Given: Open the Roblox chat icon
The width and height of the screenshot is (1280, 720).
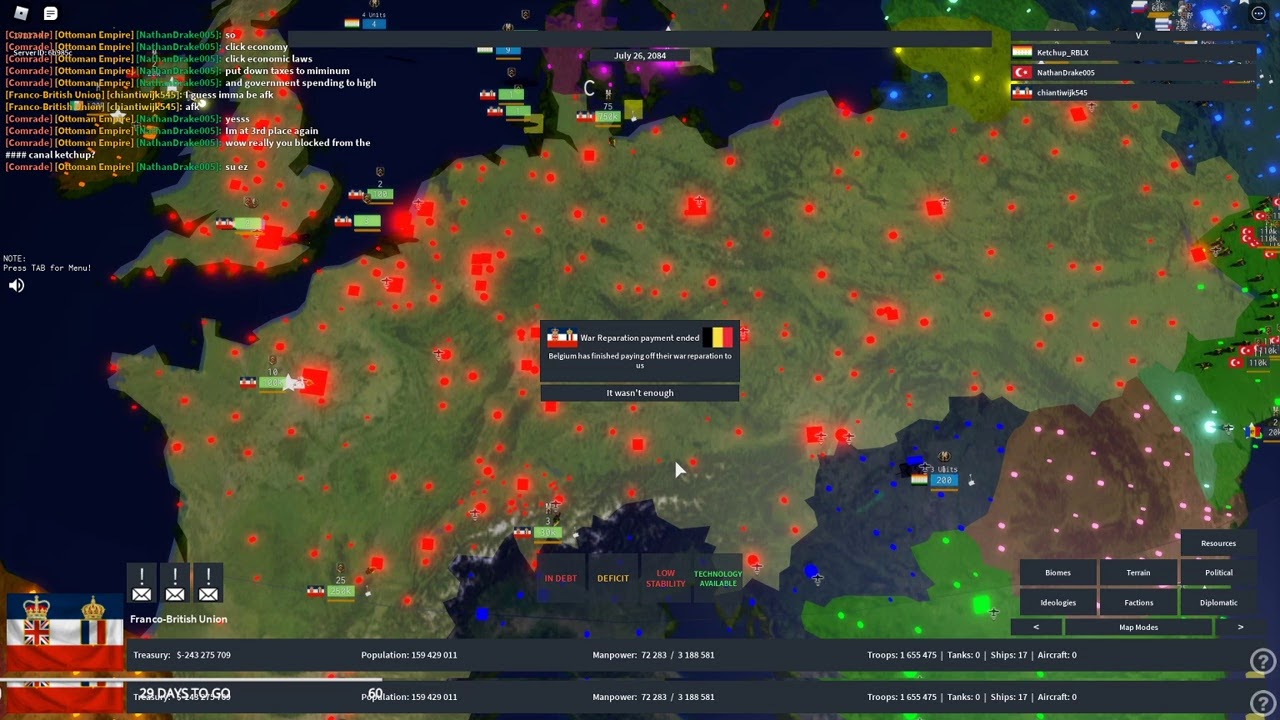Looking at the screenshot, I should tap(50, 13).
